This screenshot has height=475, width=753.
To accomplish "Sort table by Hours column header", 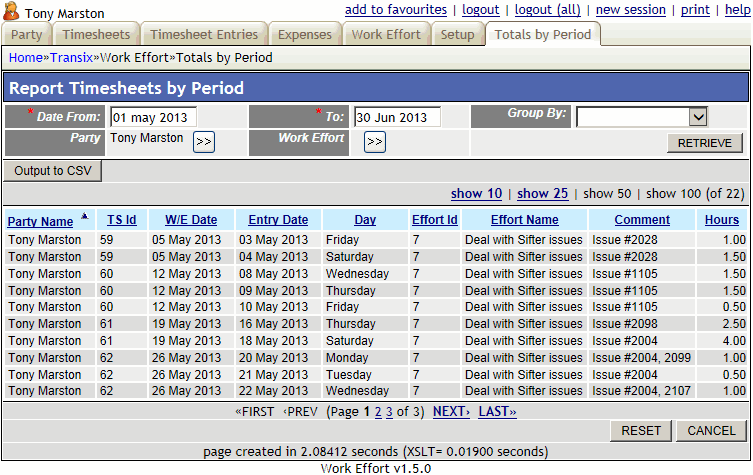I will pos(721,220).
